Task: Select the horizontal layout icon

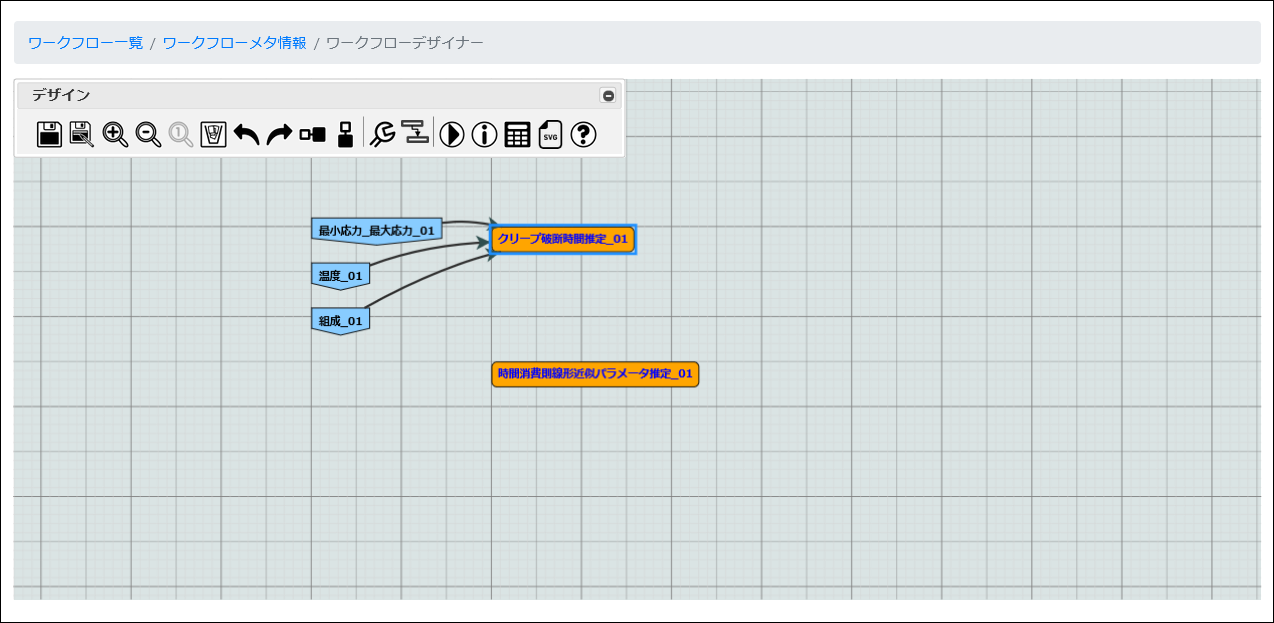Action: point(313,134)
